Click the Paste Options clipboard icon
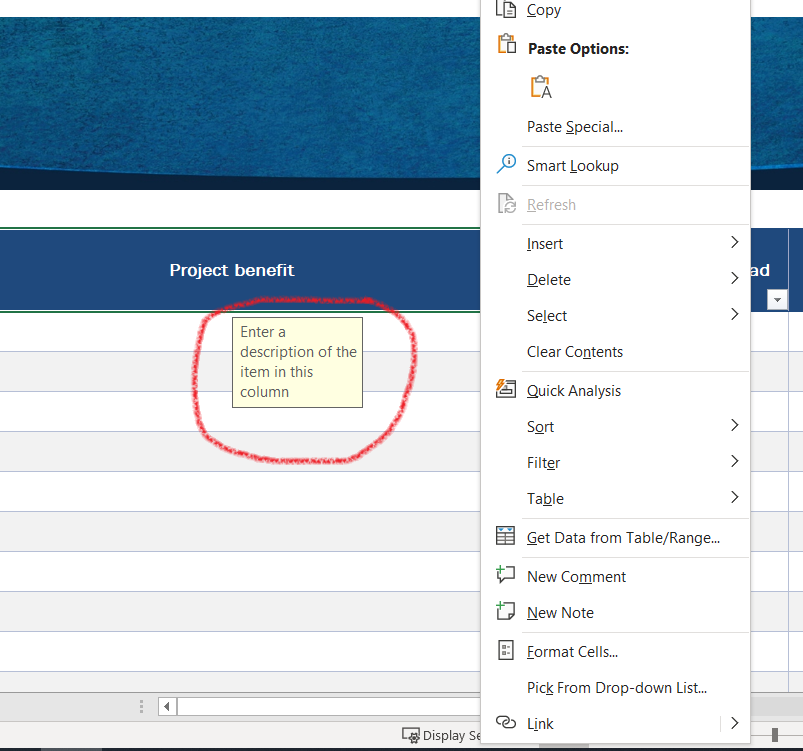This screenshot has width=803, height=751. coord(506,44)
